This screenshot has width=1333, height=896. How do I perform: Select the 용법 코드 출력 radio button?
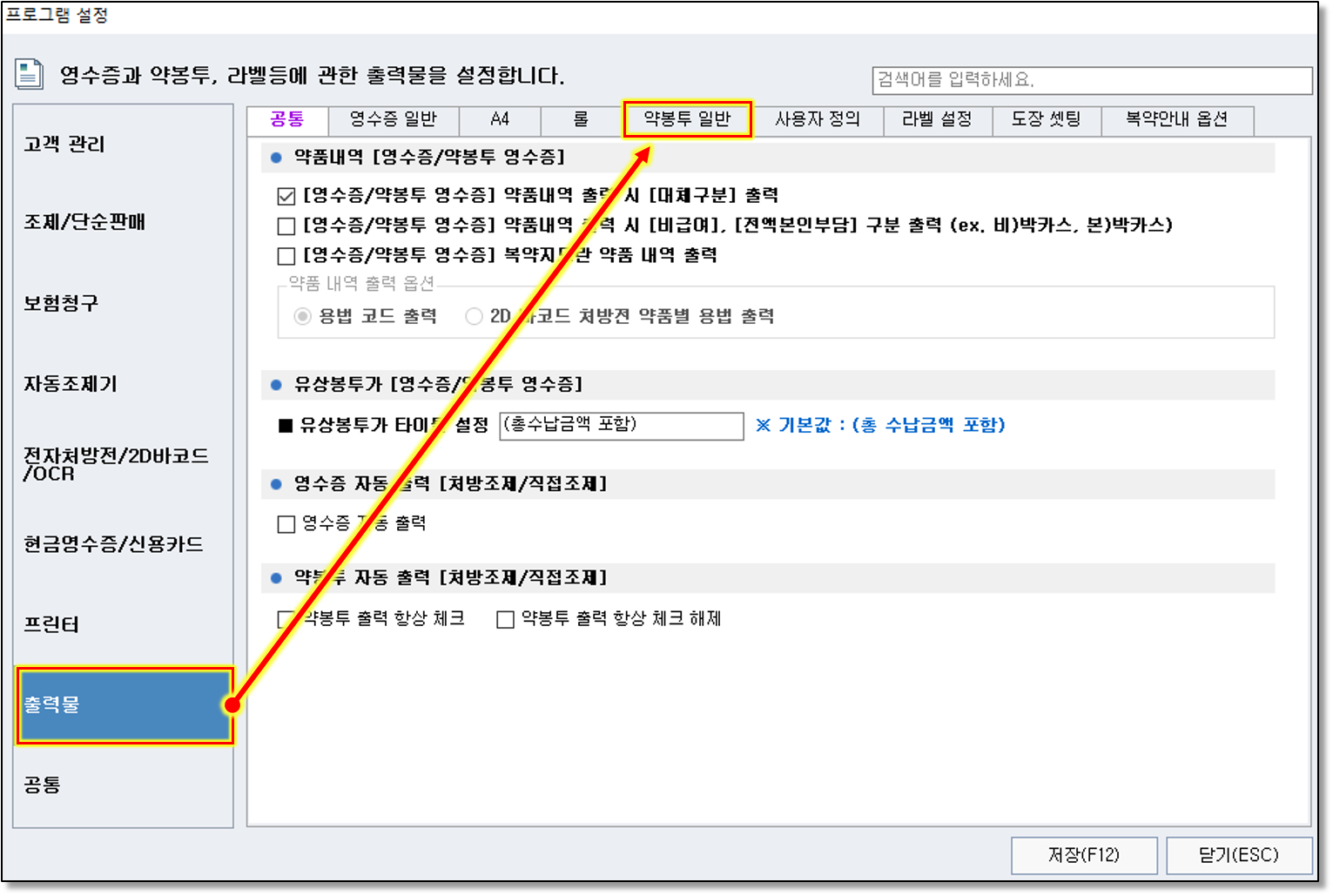(x=302, y=316)
